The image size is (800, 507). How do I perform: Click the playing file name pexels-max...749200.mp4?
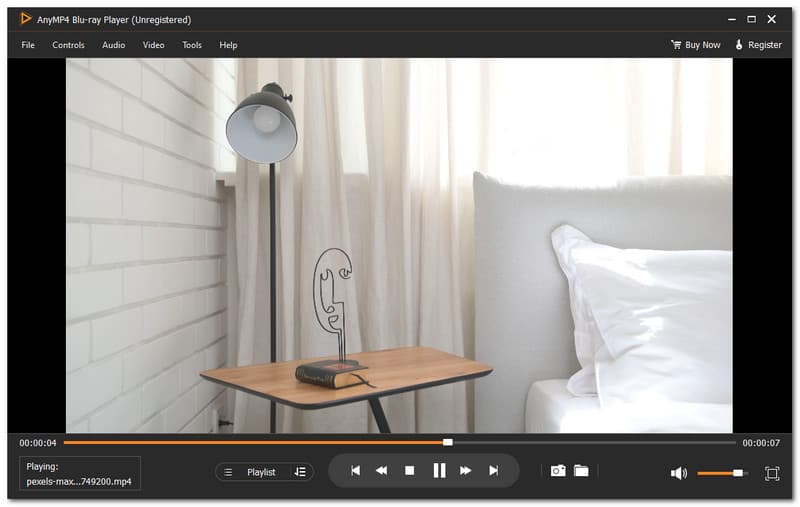pyautogui.click(x=79, y=481)
